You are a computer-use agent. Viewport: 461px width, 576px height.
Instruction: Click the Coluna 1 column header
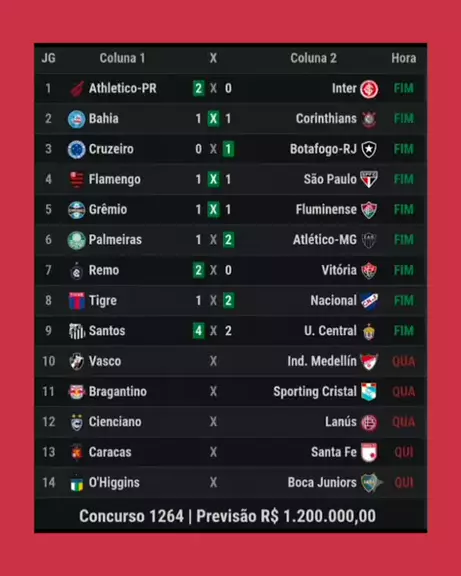(122, 58)
